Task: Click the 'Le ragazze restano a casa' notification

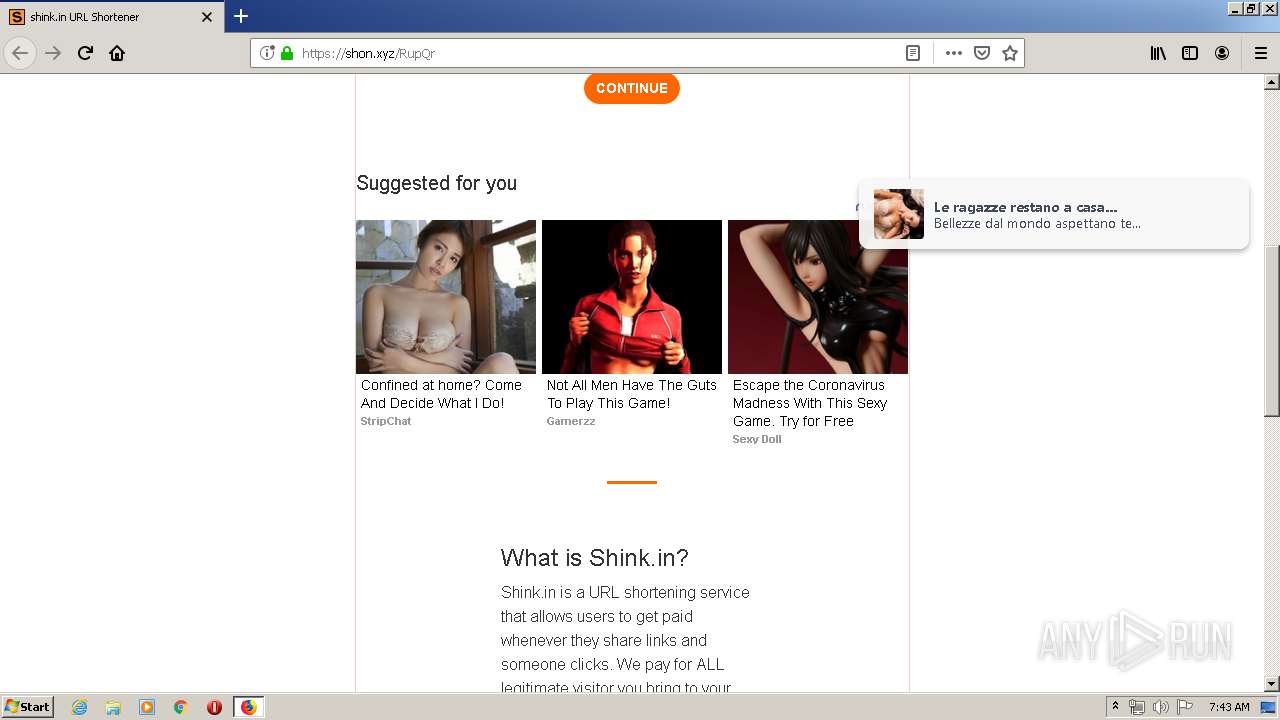Action: click(1054, 214)
